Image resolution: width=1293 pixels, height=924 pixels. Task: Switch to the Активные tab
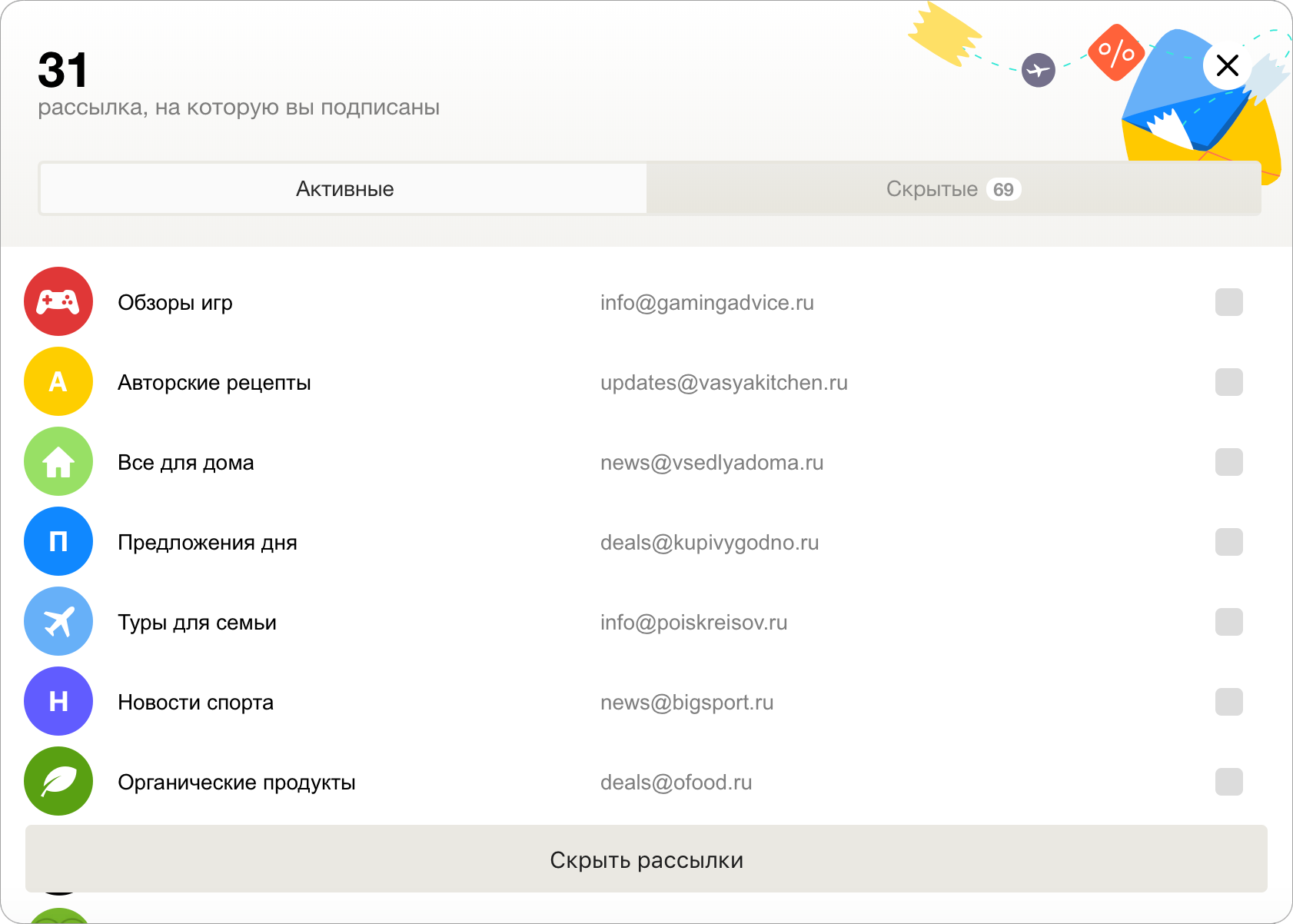click(344, 189)
